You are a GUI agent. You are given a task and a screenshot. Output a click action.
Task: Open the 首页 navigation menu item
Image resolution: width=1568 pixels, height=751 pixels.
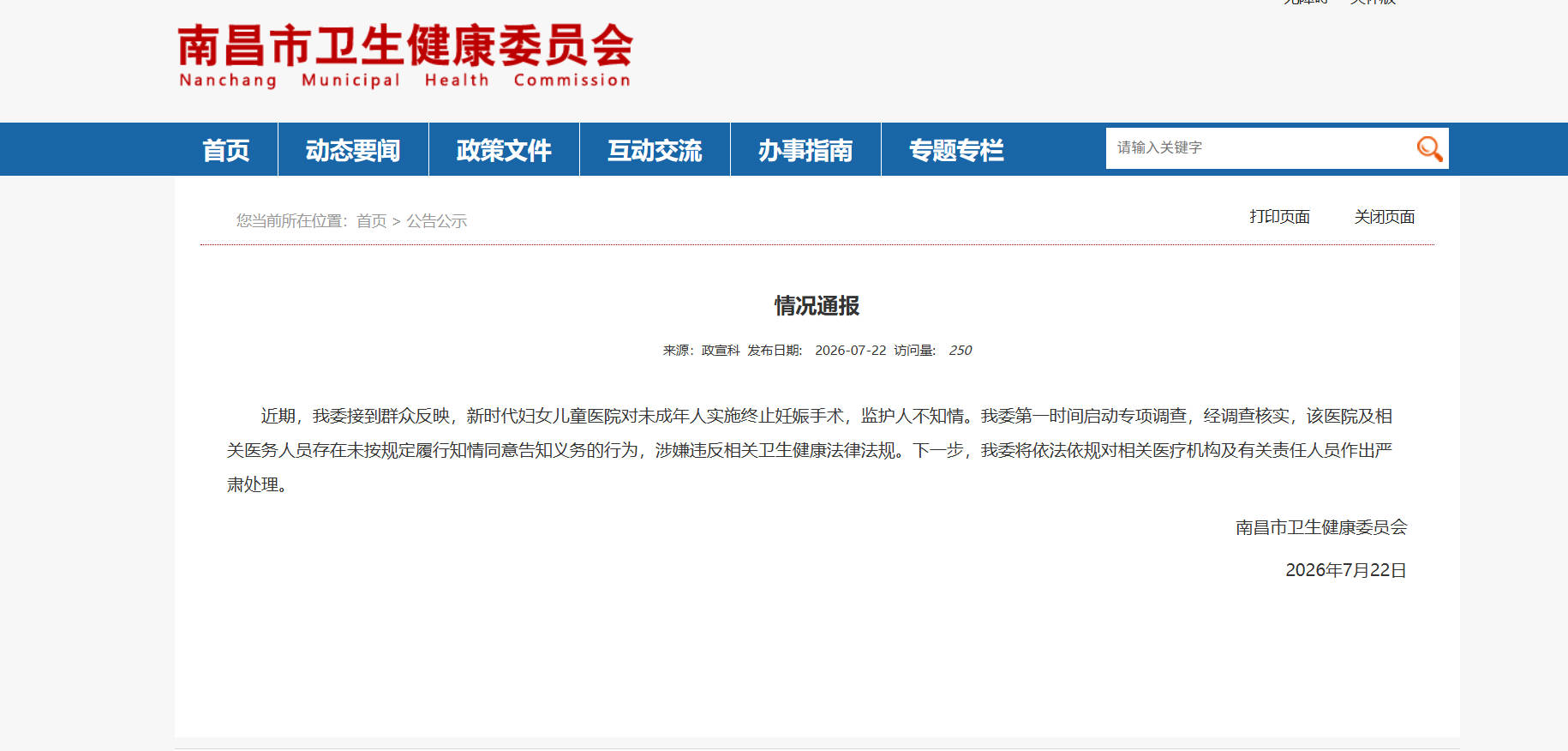coord(226,150)
